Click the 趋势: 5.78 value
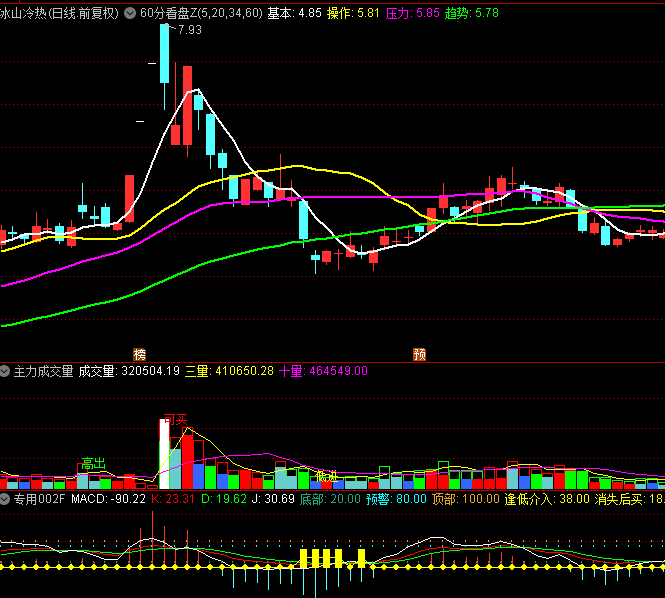The width and height of the screenshot is (665, 598). pyautogui.click(x=472, y=14)
